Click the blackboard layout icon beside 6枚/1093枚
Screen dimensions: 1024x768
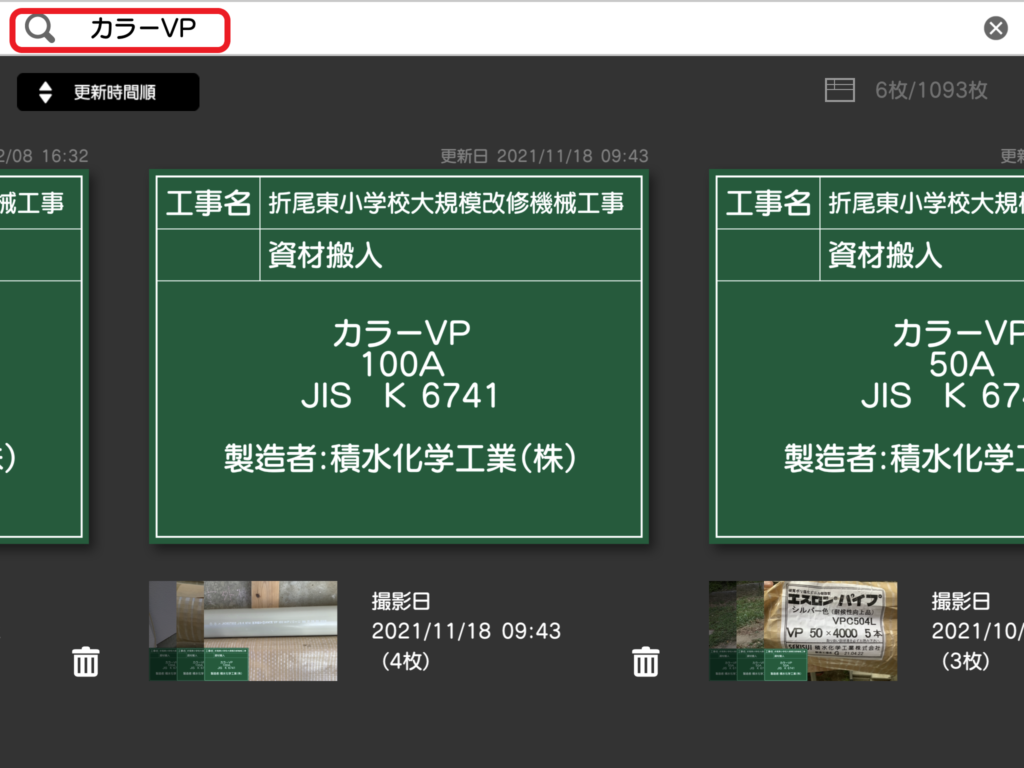[839, 90]
